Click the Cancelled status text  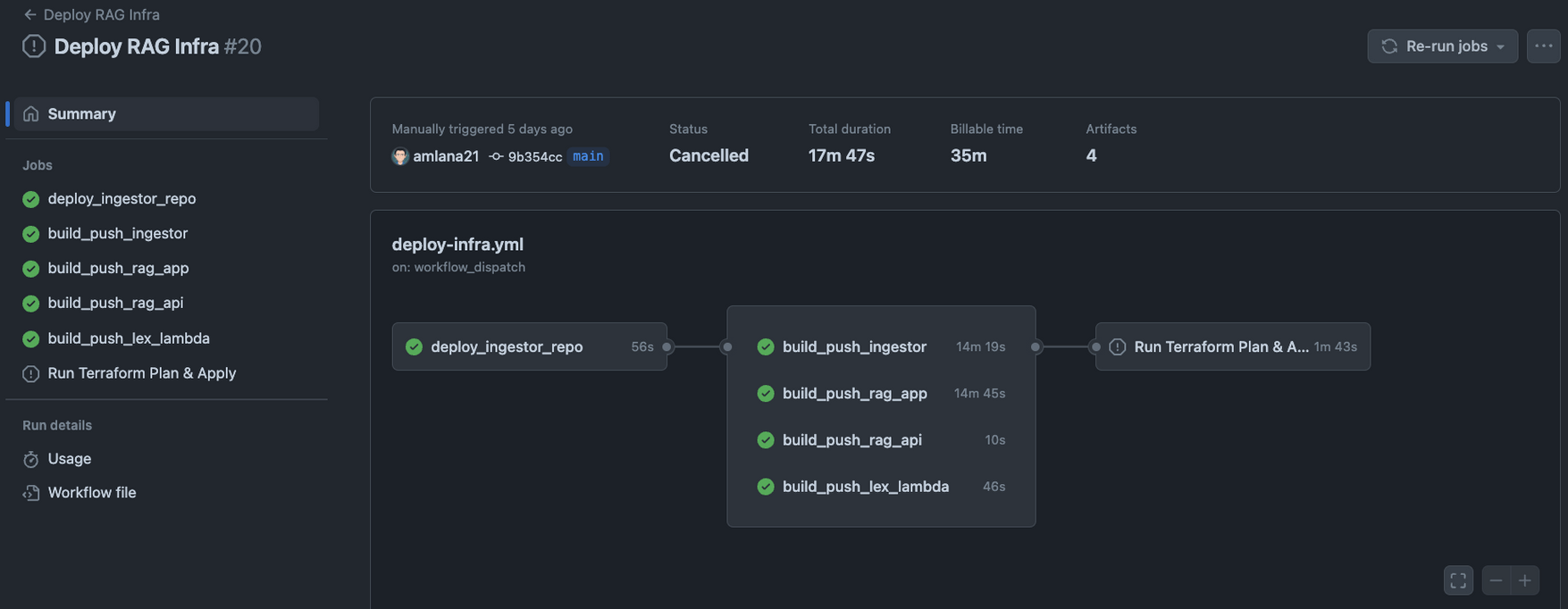coord(709,155)
